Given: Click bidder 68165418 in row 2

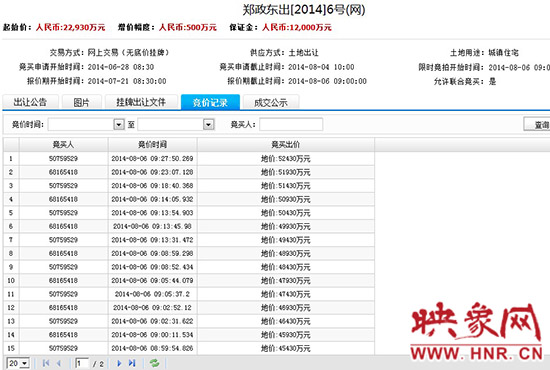Looking at the screenshot, I should tap(63, 172).
